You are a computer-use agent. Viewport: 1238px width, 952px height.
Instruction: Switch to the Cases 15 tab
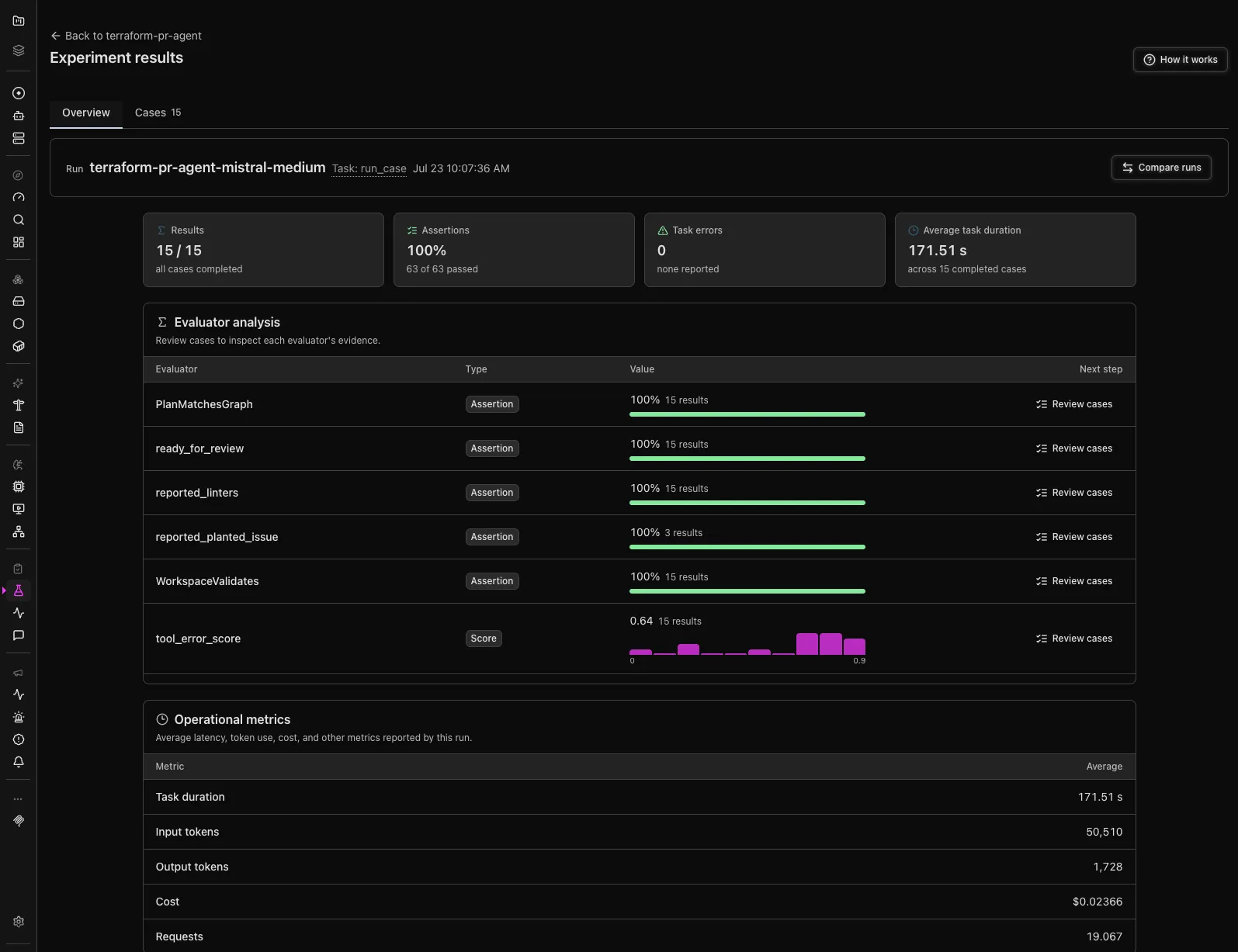158,113
